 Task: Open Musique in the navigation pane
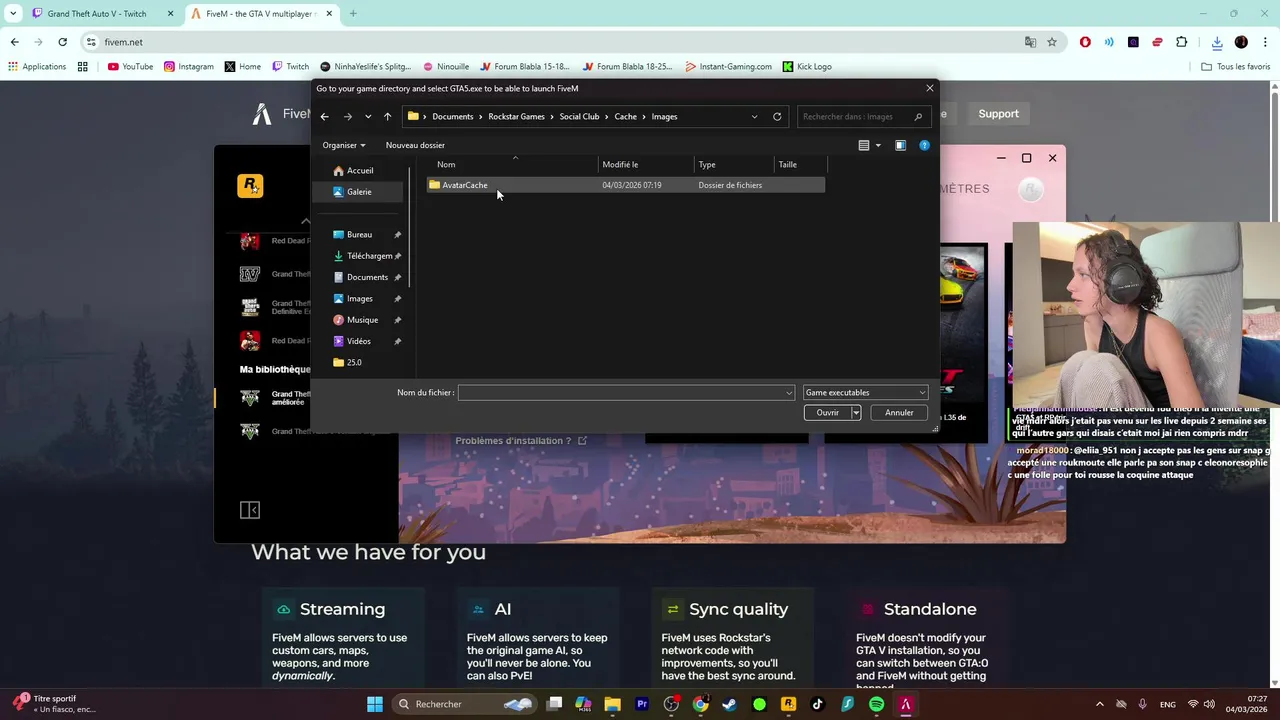pyautogui.click(x=362, y=320)
